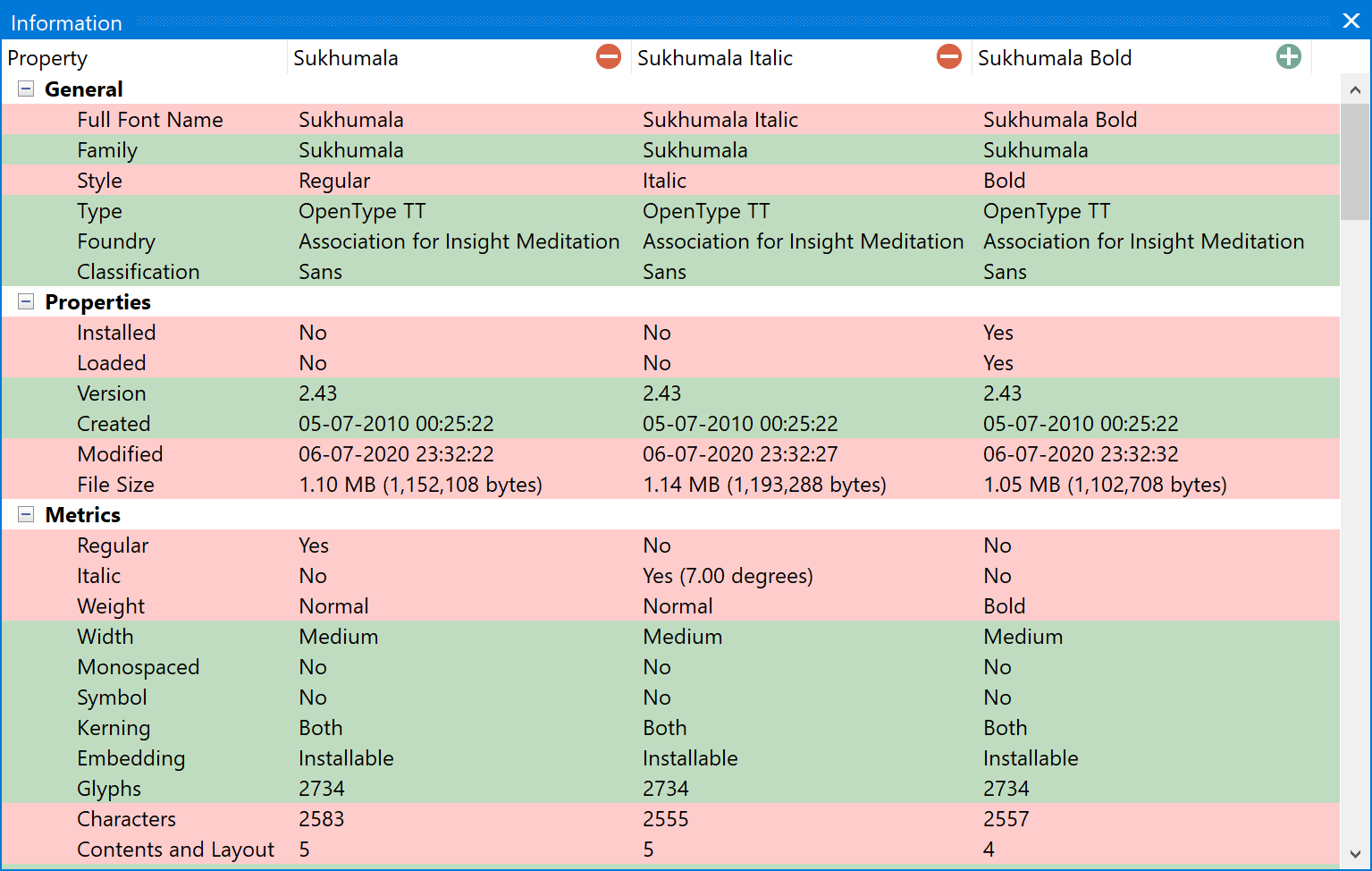1372x871 pixels.
Task: Click the Contents and Layout value 4
Action: [989, 850]
